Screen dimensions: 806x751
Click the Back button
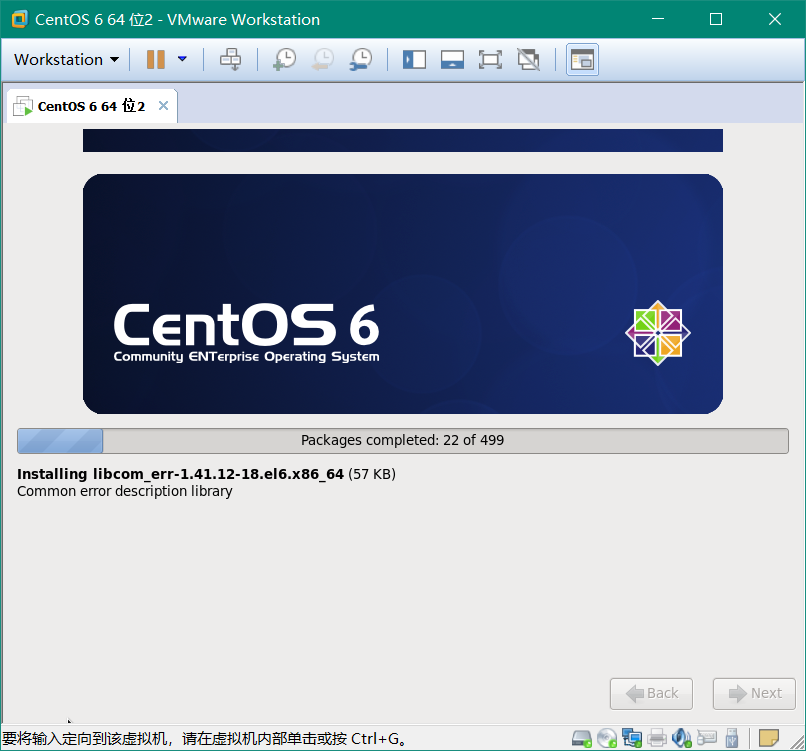tap(651, 693)
